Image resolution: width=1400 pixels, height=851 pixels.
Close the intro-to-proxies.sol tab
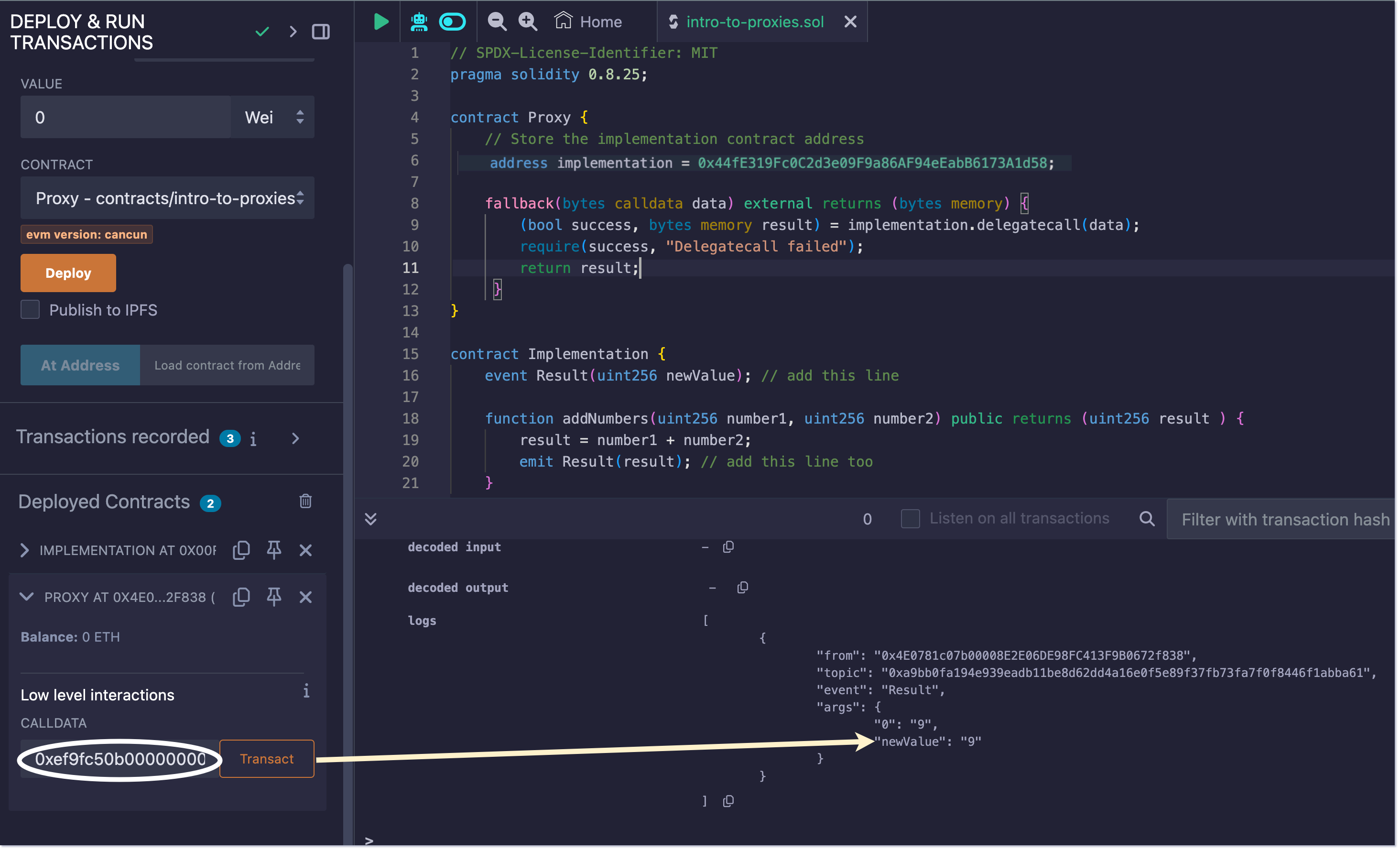(850, 22)
